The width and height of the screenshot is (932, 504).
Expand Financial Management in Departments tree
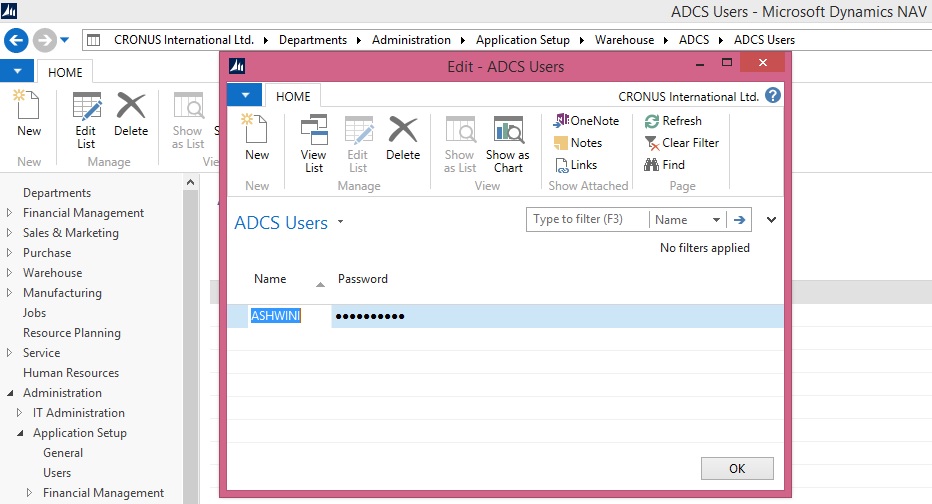[x=9, y=212]
